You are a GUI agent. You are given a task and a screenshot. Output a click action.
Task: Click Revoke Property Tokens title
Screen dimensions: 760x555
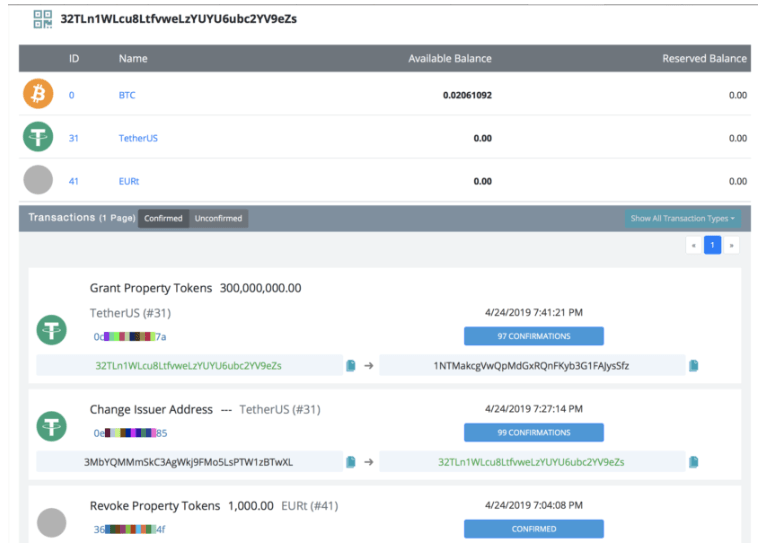pos(155,506)
